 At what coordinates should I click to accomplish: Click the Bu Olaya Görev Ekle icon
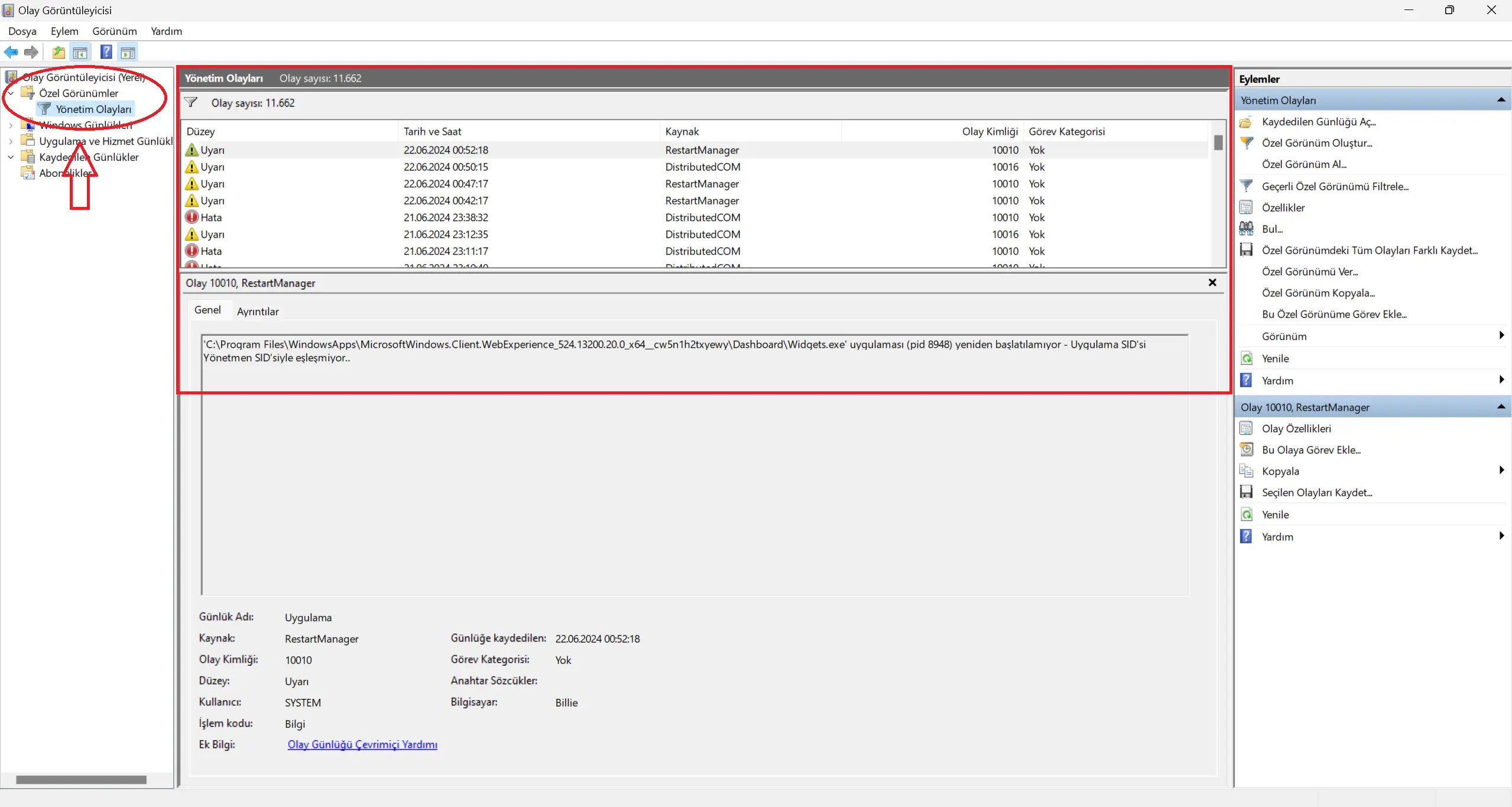[1246, 450]
